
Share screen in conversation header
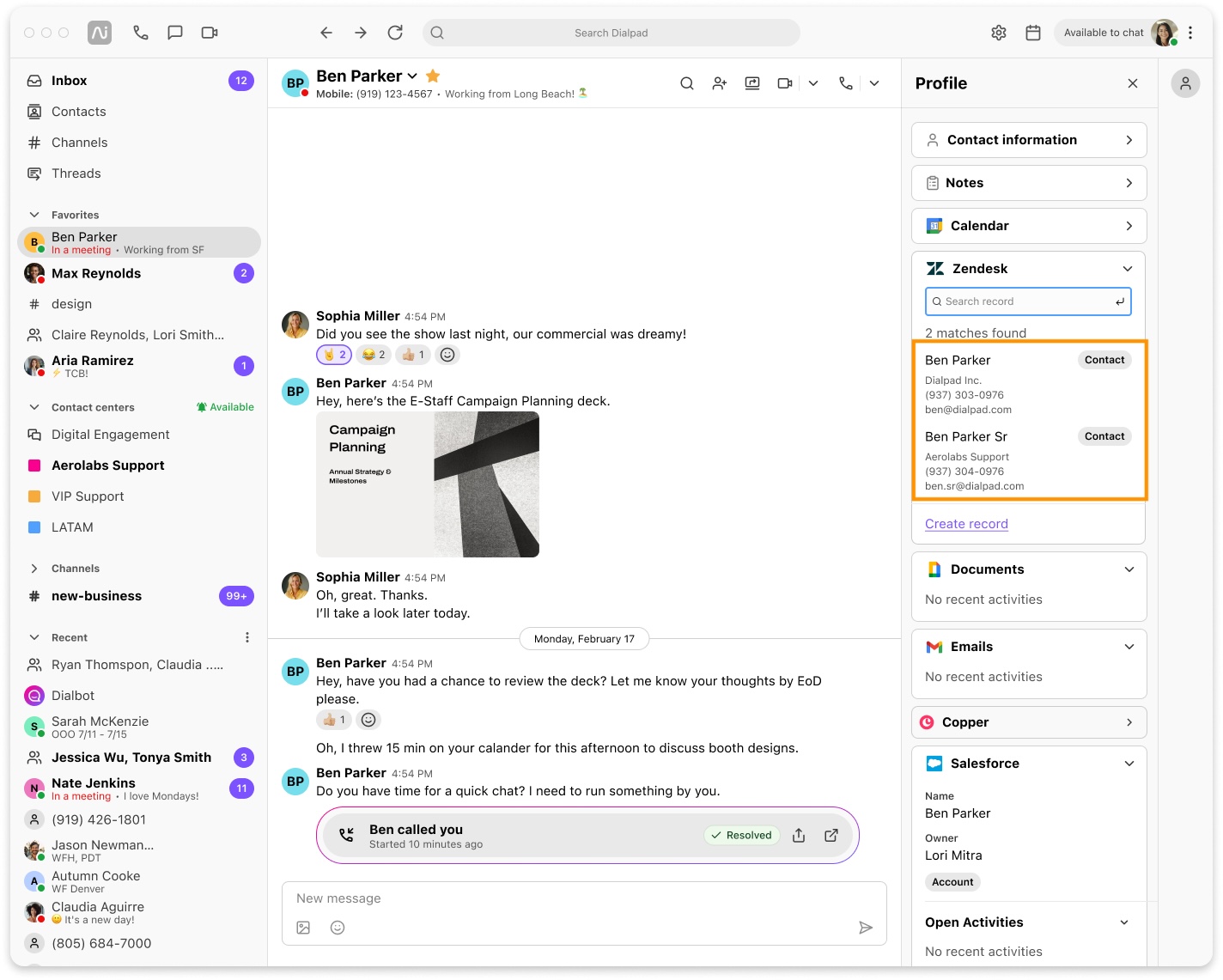(752, 83)
